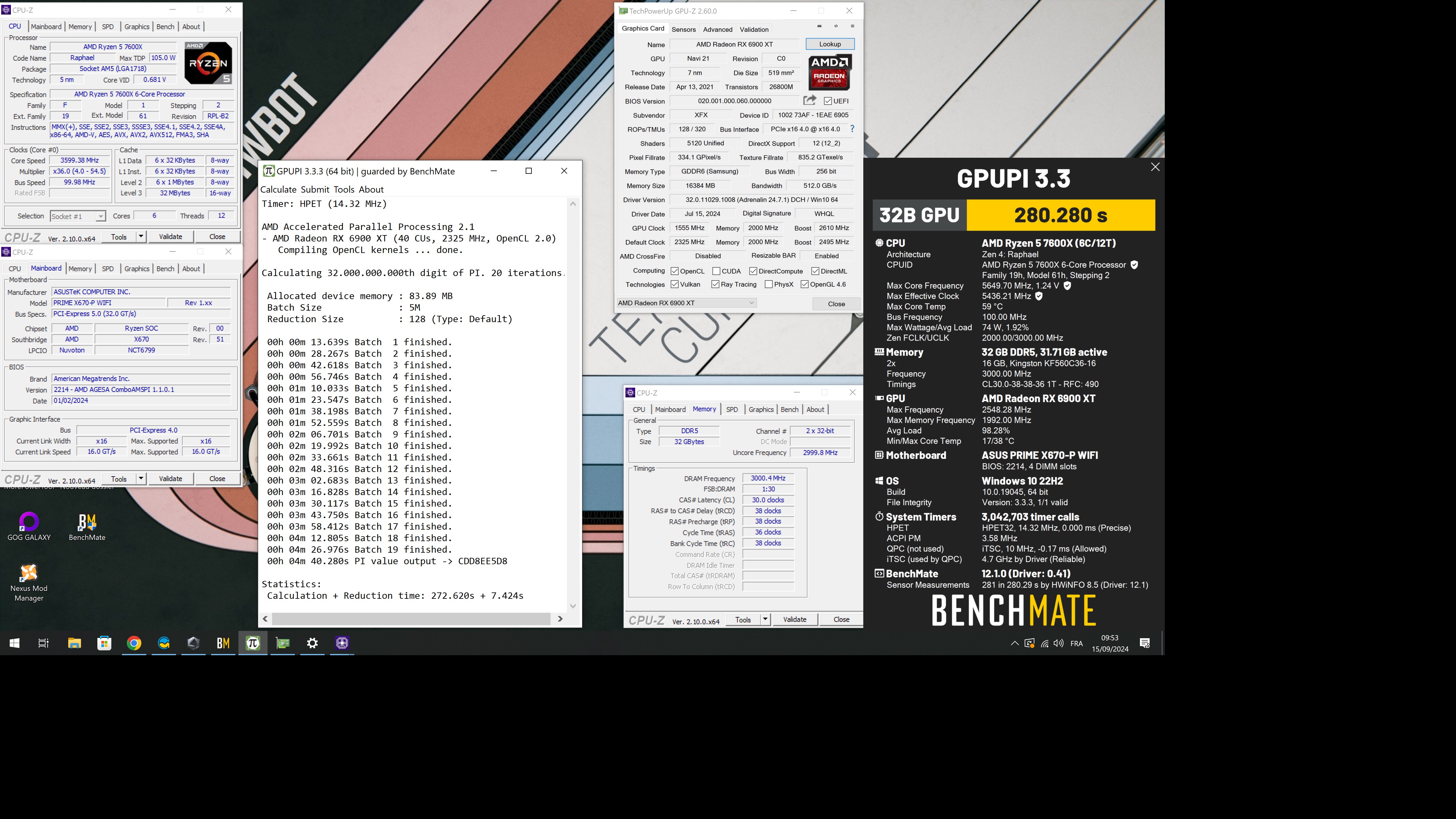
Task: Click Tools button in CPU-Z Memory window
Action: pos(743,619)
